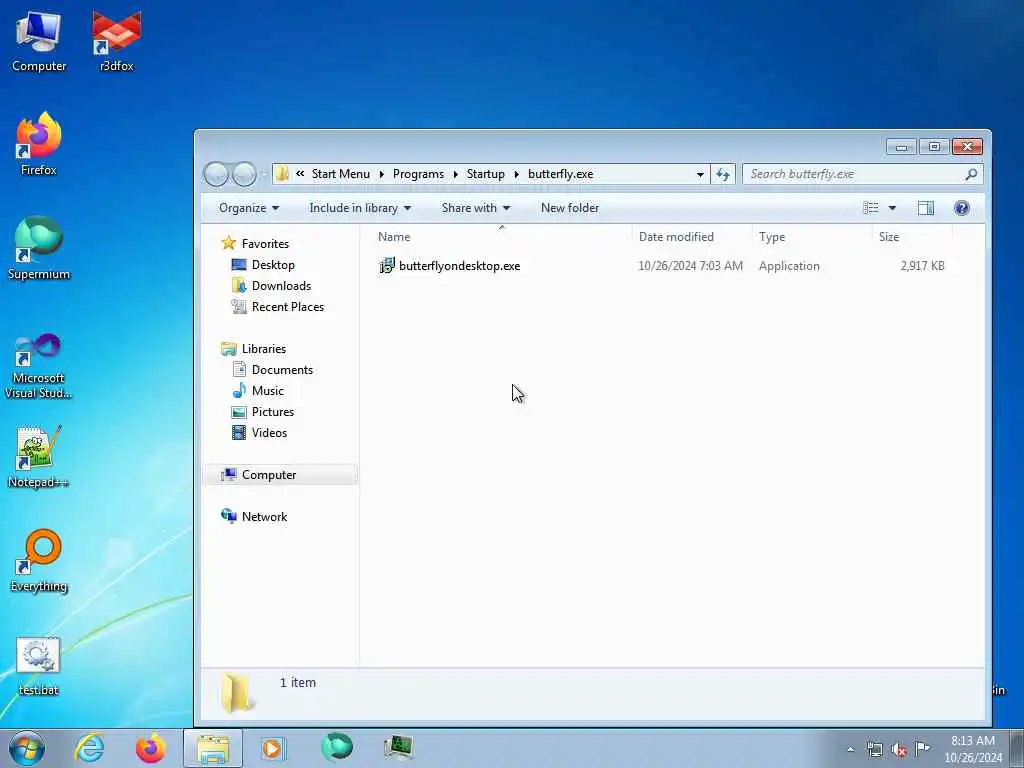The height and width of the screenshot is (768, 1024).
Task: Click the Programs breadcrumb
Action: click(418, 174)
